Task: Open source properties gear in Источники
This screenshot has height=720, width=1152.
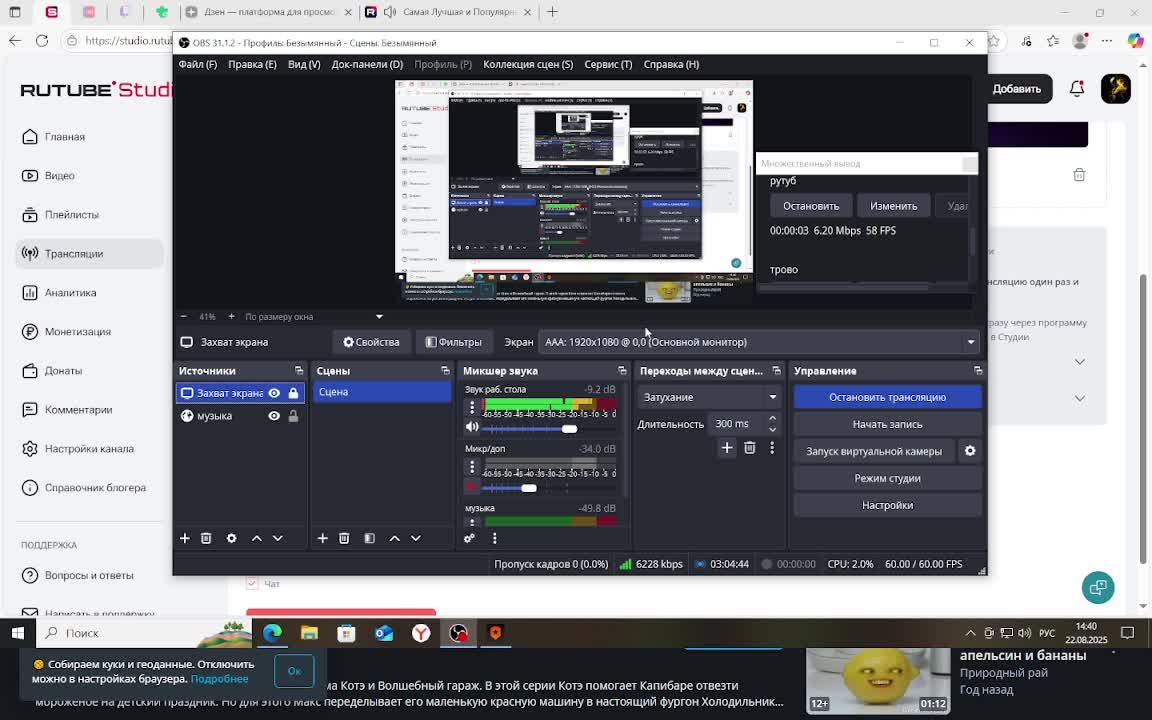Action: [x=231, y=539]
